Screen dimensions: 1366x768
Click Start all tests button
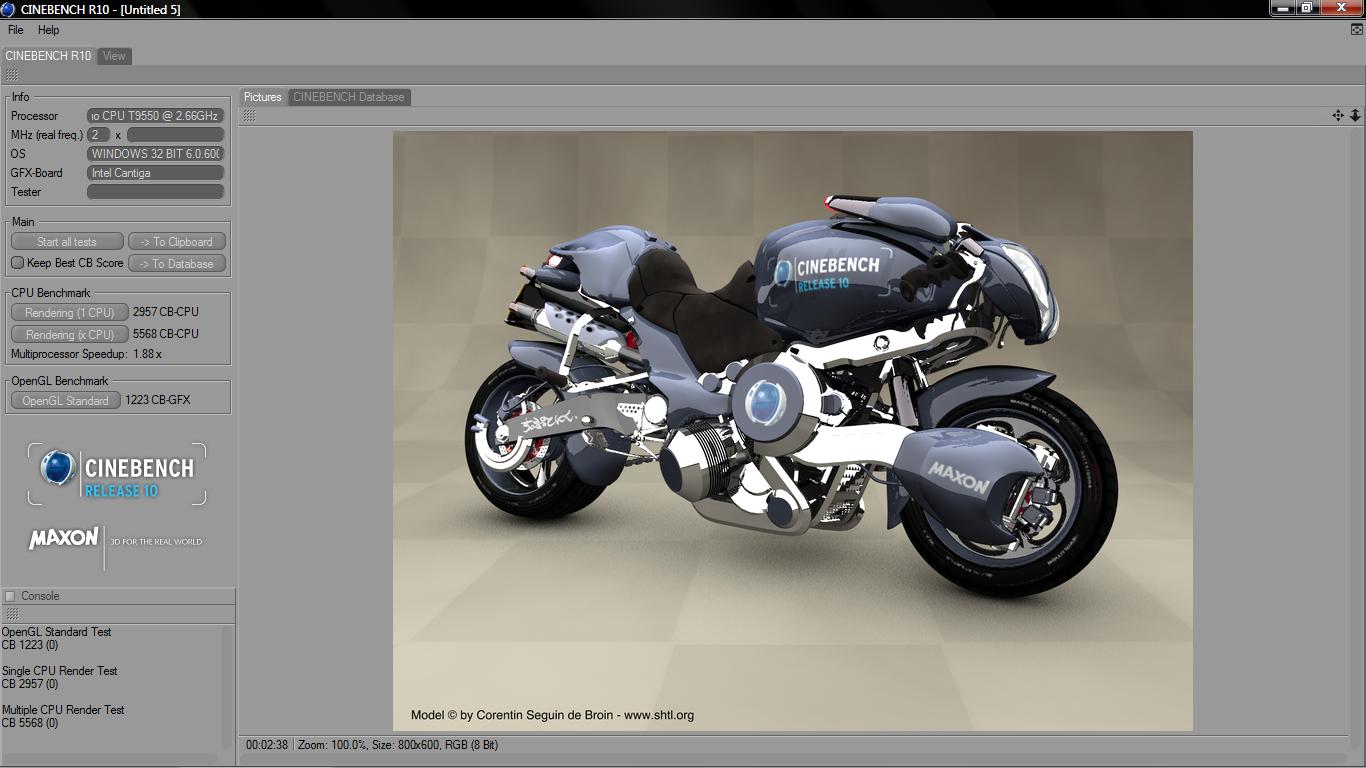tap(67, 242)
